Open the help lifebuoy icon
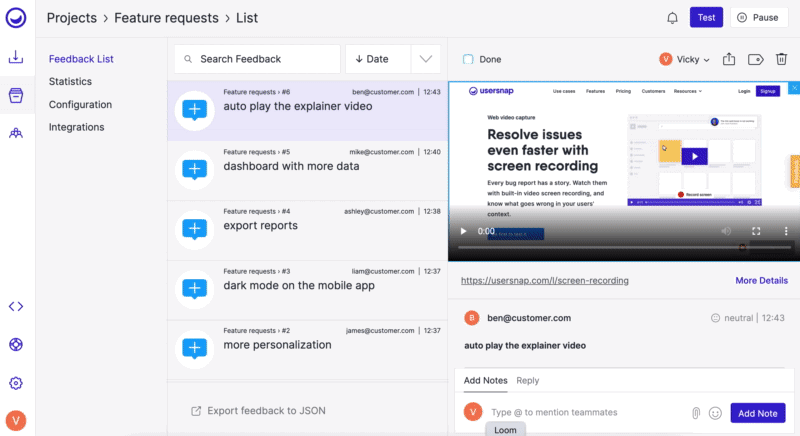 coord(16,345)
